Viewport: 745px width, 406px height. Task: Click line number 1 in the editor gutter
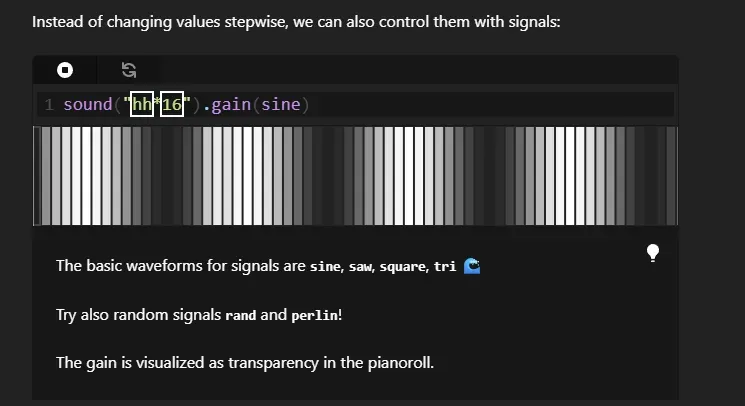point(49,104)
